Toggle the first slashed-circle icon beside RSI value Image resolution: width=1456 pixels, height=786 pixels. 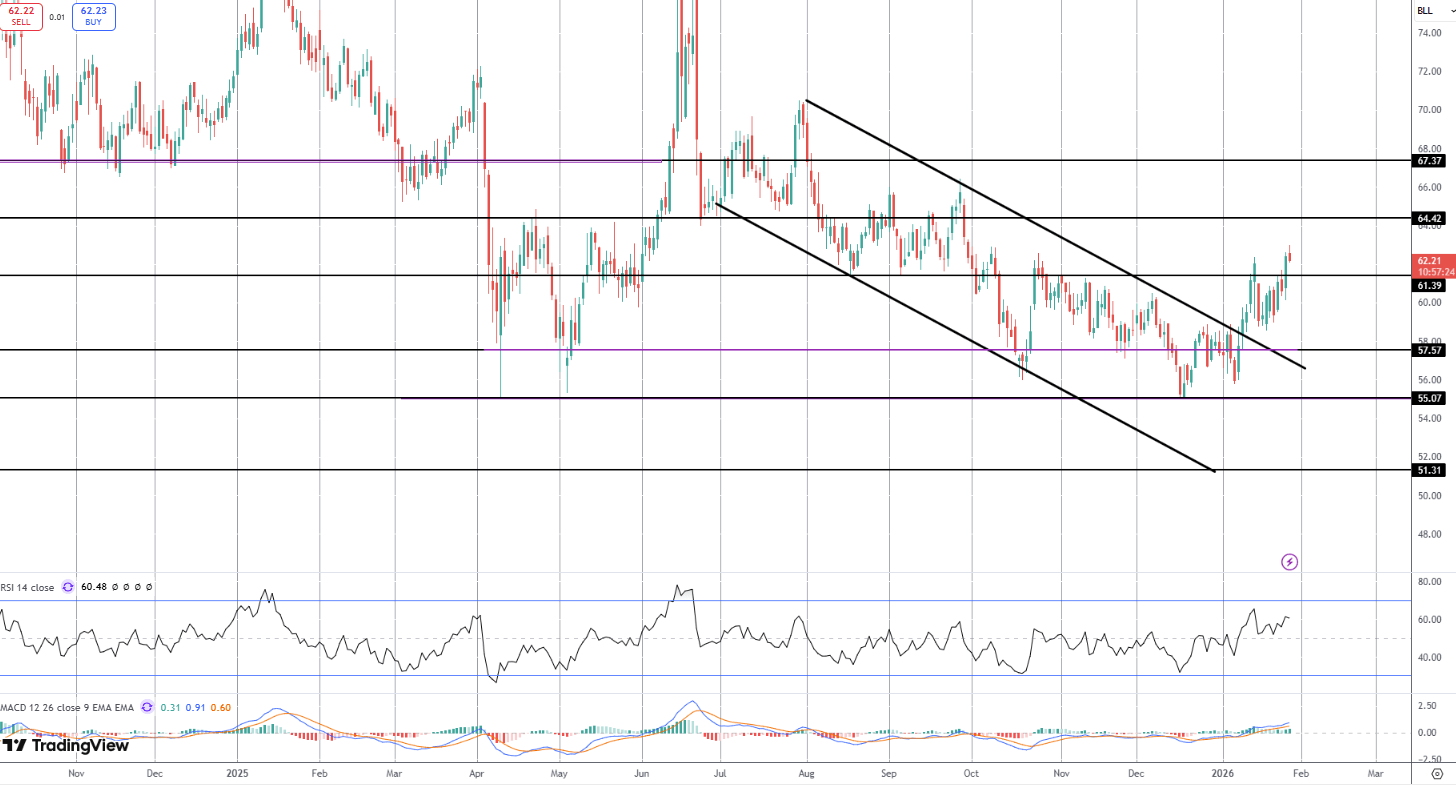[115, 587]
